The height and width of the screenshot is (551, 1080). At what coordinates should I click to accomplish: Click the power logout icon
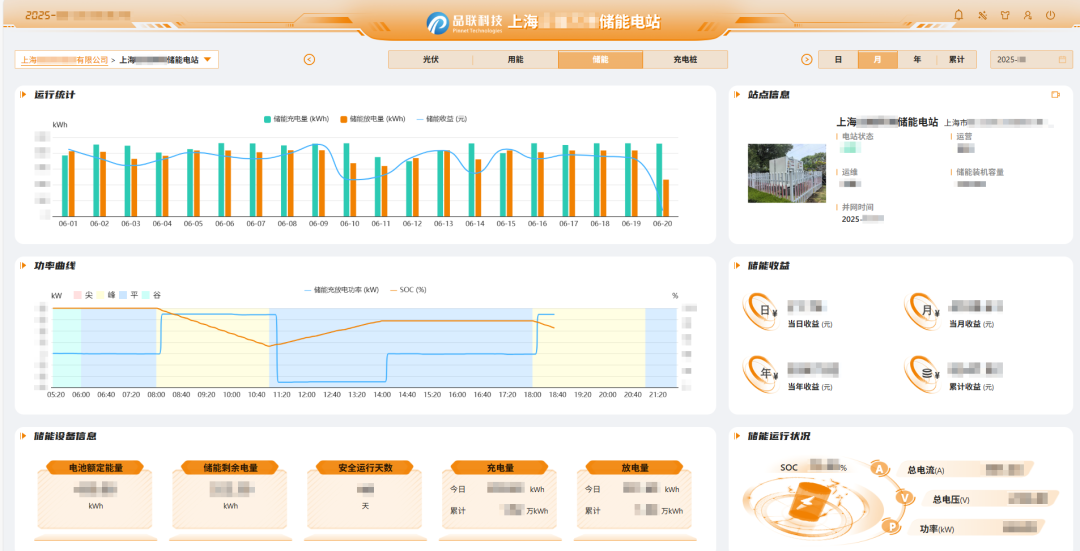(1050, 15)
